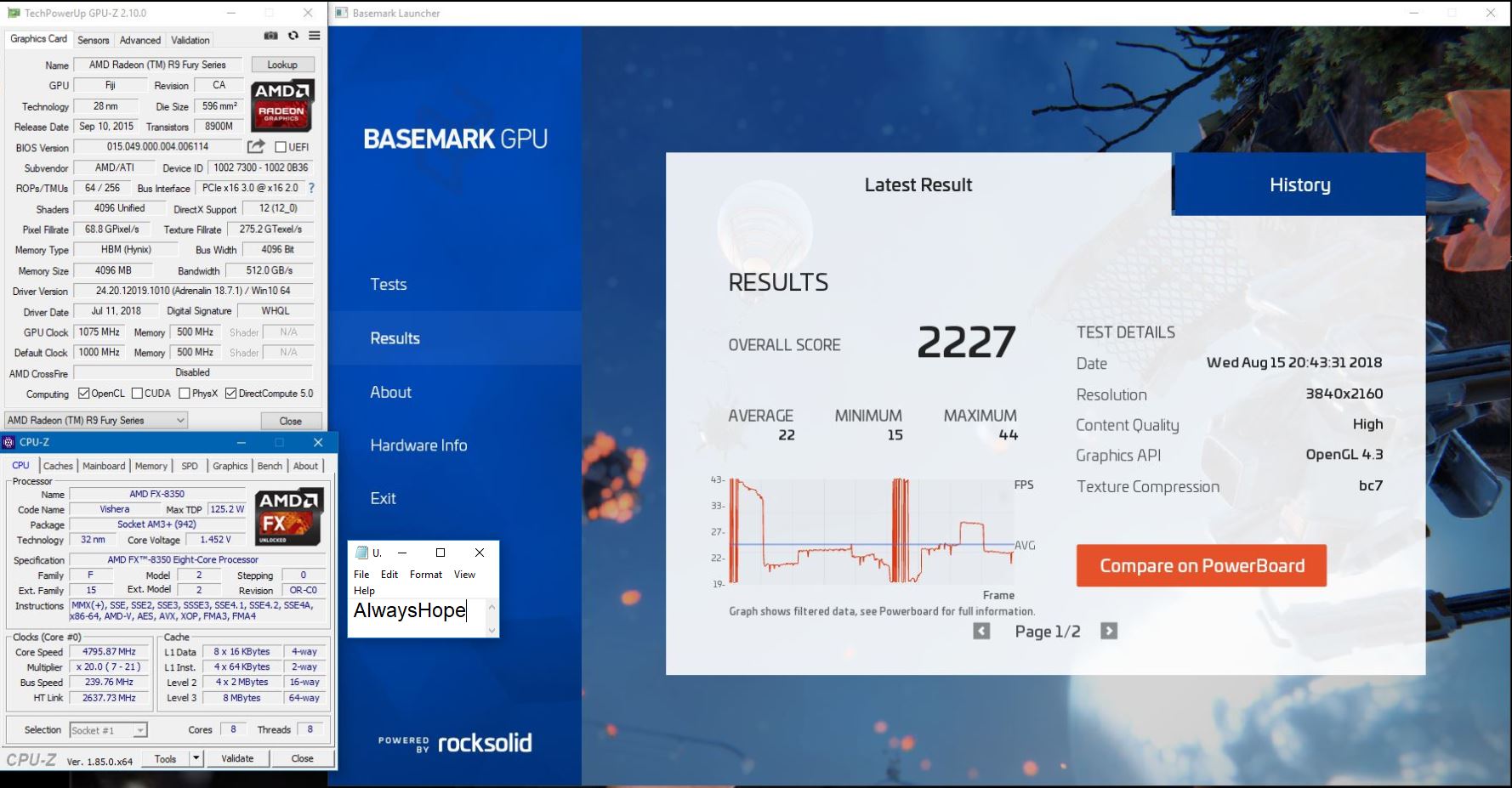
Task: Select the Latest Result tab
Action: coord(918,184)
